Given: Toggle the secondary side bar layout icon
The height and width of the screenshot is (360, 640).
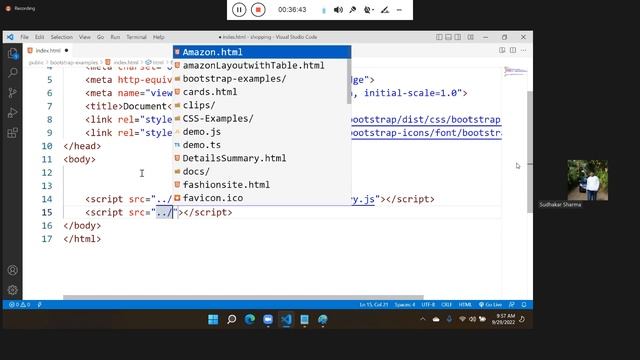Looking at the screenshot, I should (458, 37).
